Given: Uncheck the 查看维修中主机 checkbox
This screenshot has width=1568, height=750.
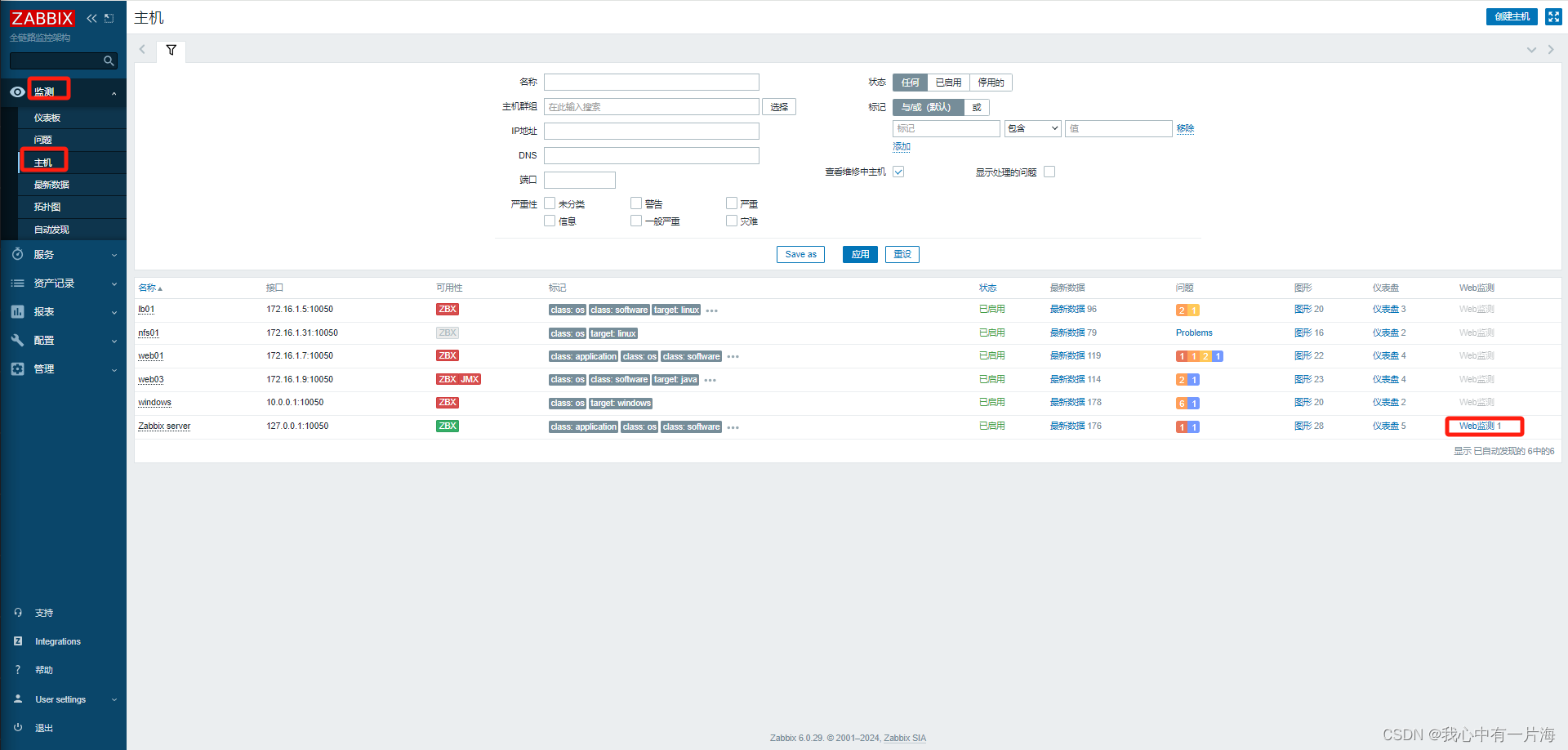Looking at the screenshot, I should (898, 172).
